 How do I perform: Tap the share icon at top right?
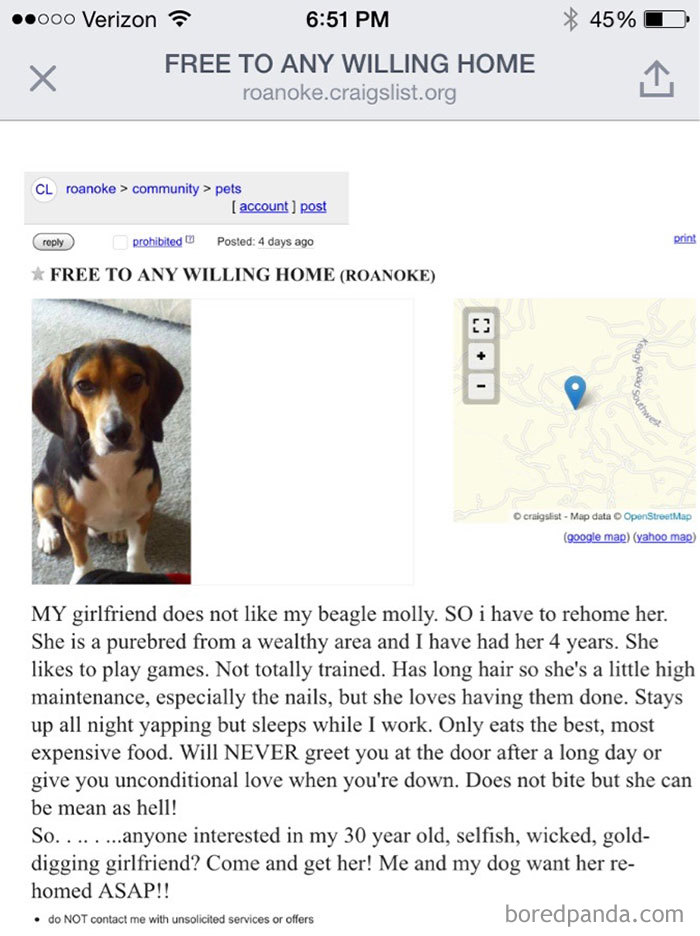pos(657,76)
